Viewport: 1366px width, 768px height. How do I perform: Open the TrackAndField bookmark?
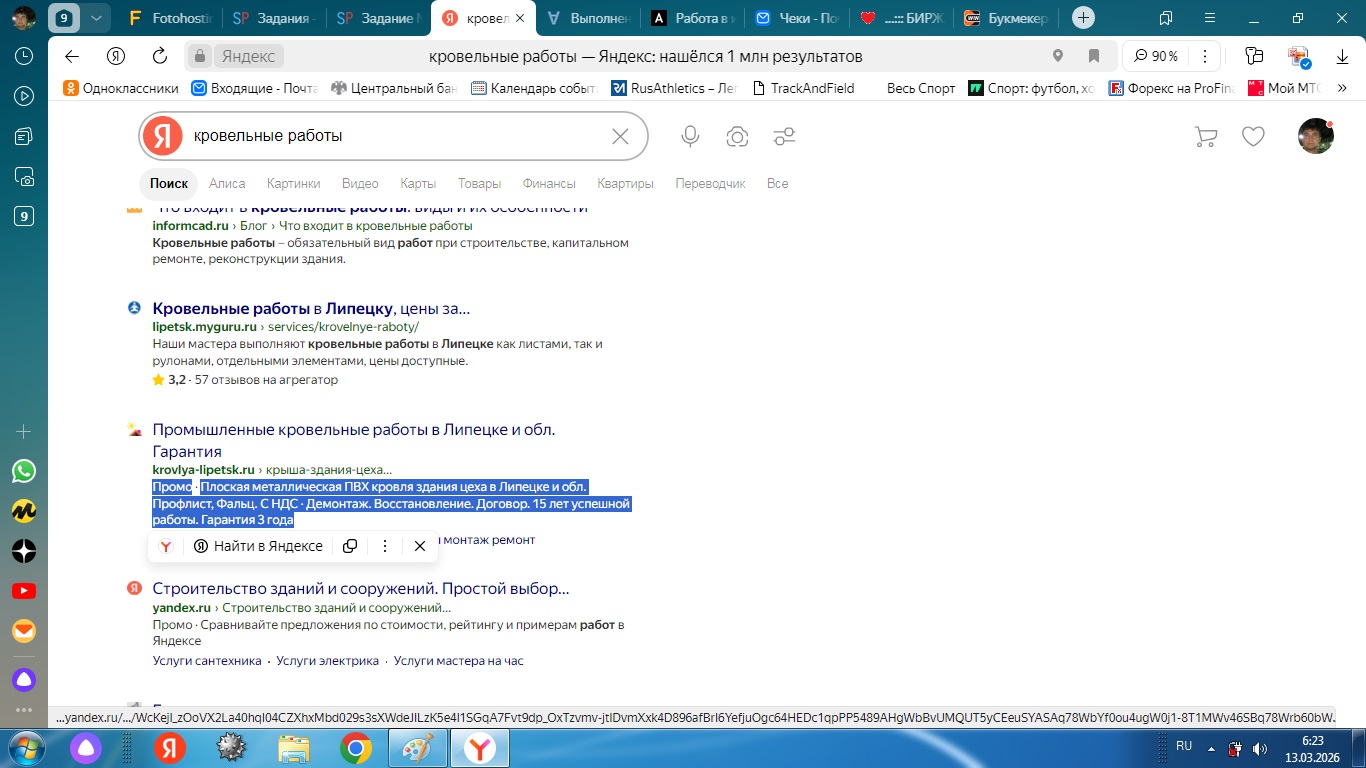pos(803,88)
